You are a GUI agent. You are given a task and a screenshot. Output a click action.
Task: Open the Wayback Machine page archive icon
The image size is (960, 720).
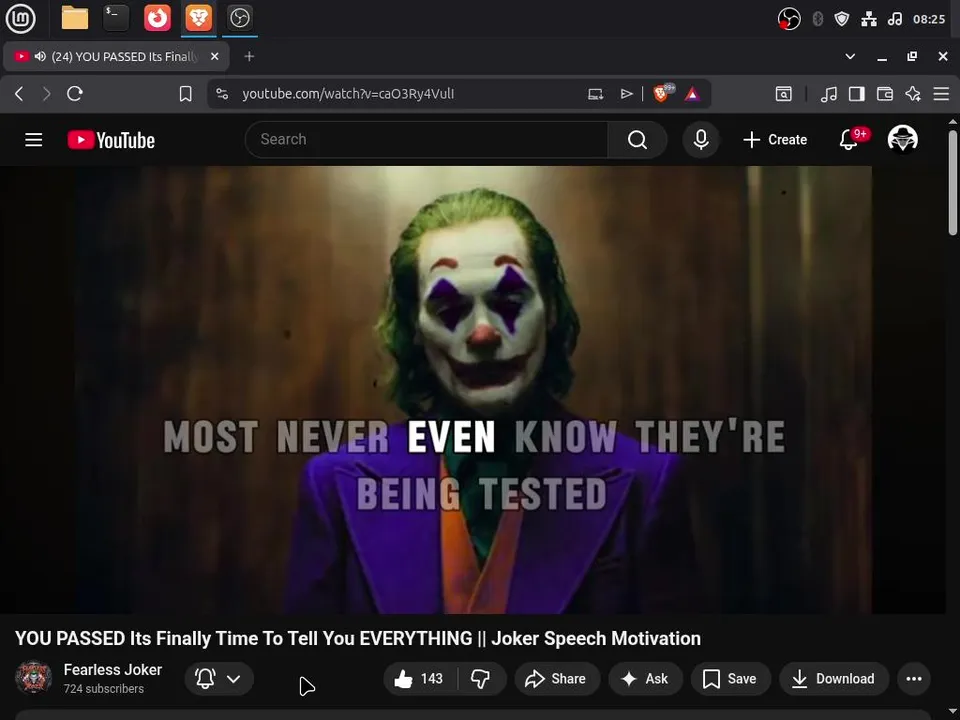pos(784,94)
